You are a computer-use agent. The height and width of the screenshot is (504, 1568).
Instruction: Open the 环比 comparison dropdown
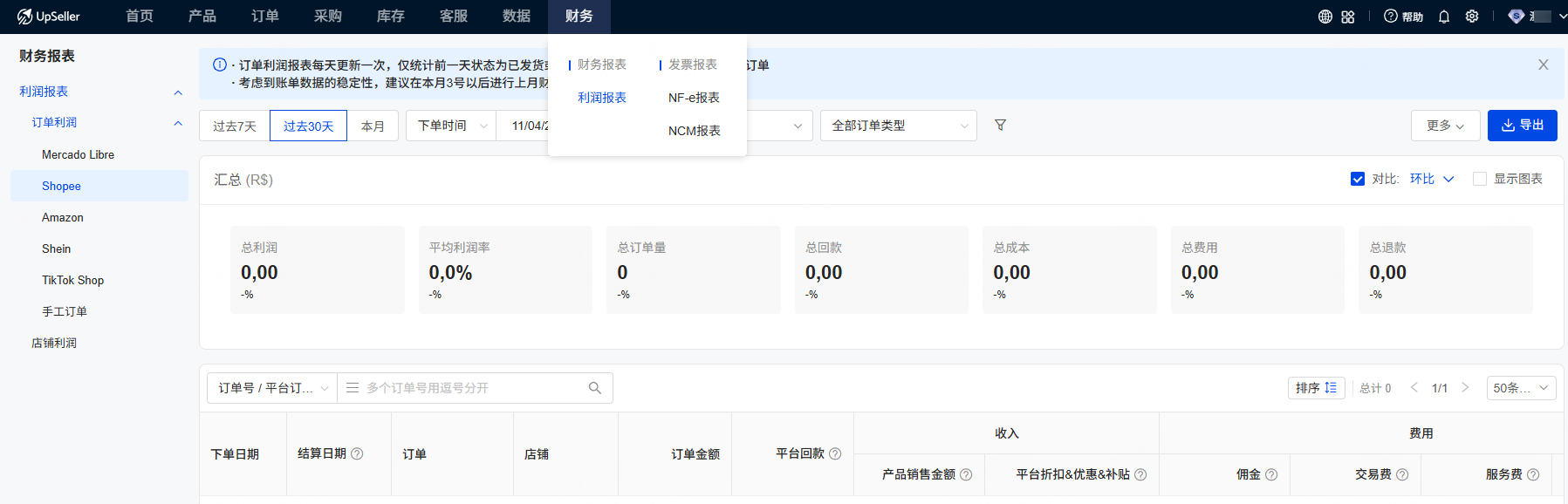(1432, 179)
